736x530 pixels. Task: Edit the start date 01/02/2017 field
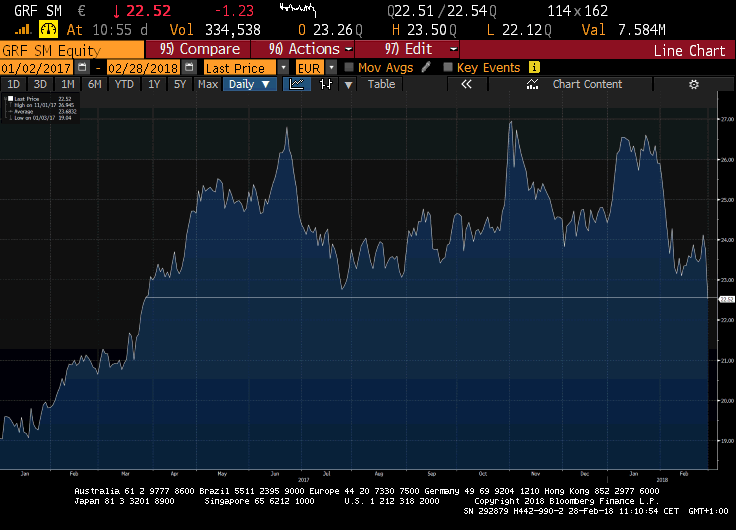pos(36,68)
